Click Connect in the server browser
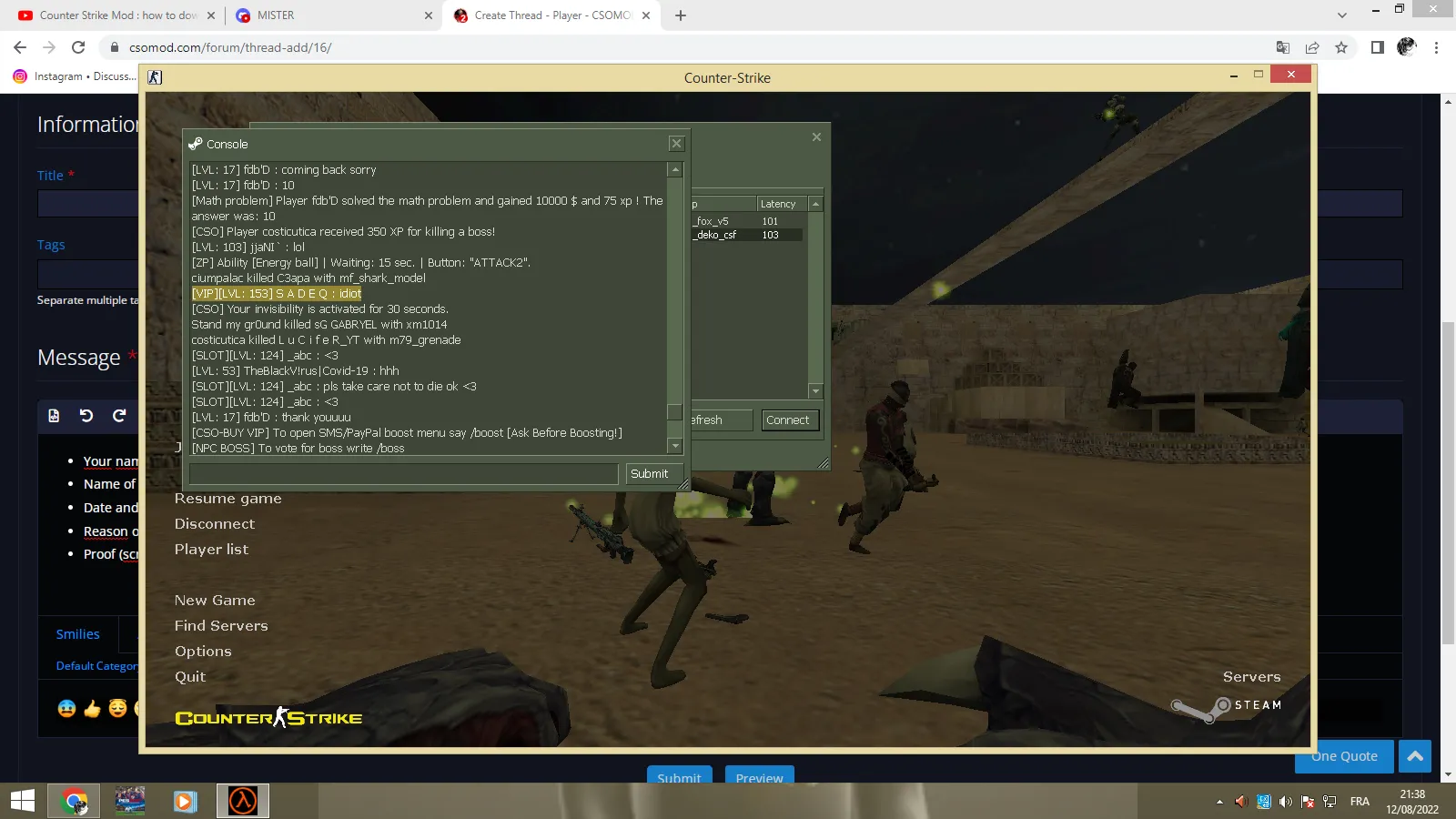Screen dimensions: 1456x819 (788, 420)
